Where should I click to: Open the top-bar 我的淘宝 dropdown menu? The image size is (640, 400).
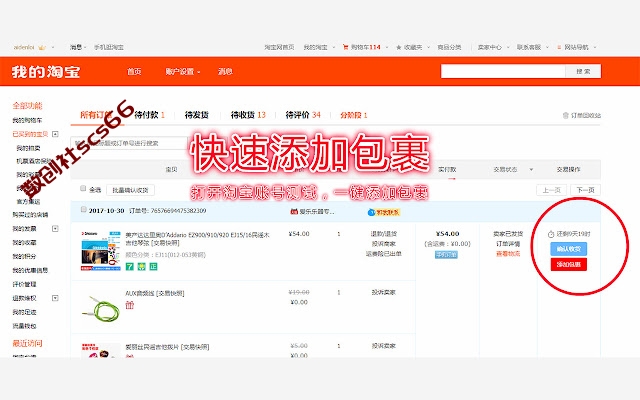tap(319, 47)
